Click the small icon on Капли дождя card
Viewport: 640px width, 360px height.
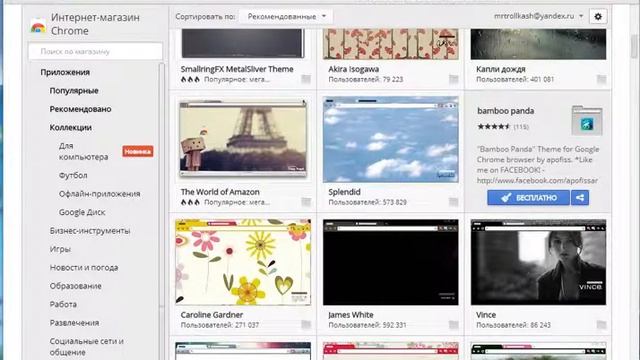tap(601, 79)
